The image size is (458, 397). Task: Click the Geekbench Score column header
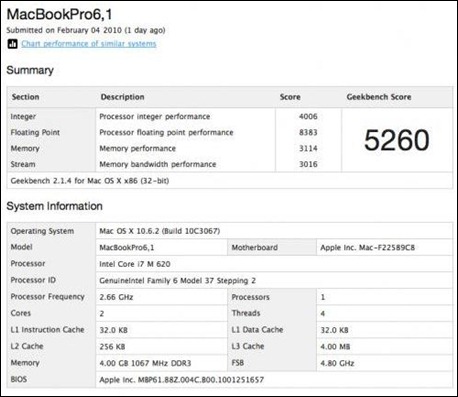[x=379, y=97]
